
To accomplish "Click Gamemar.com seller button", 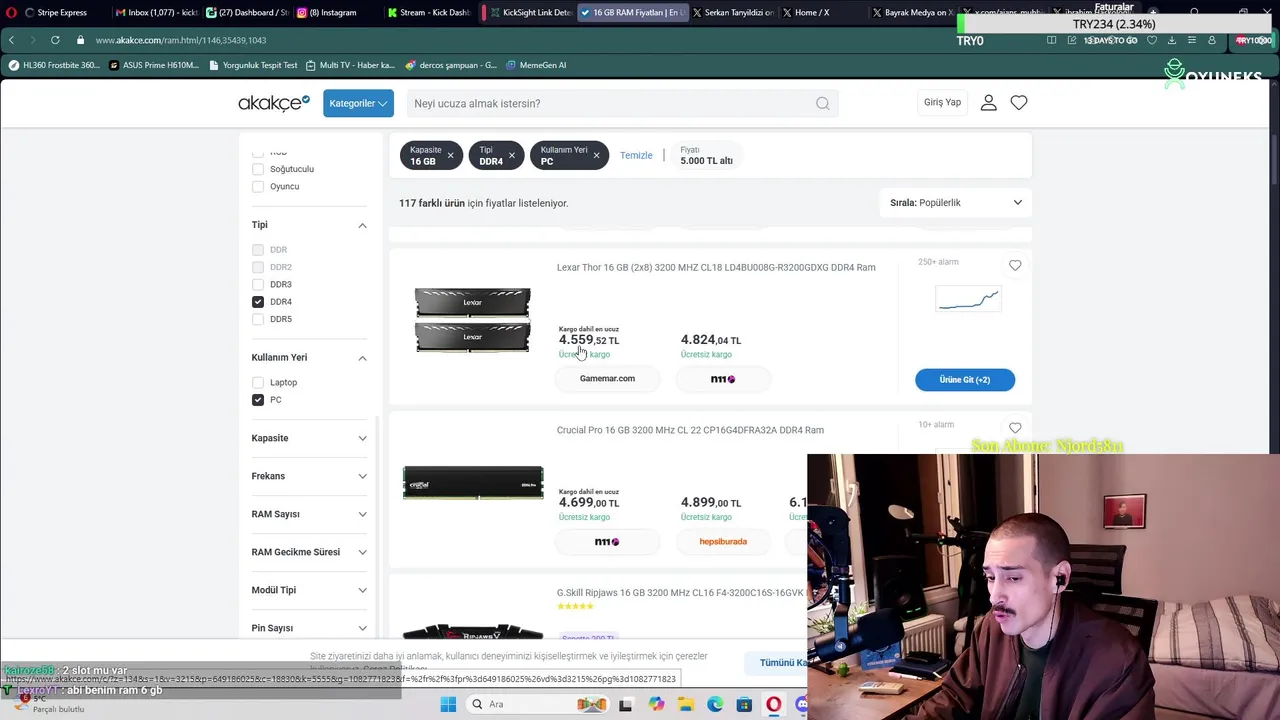I will [x=607, y=379].
